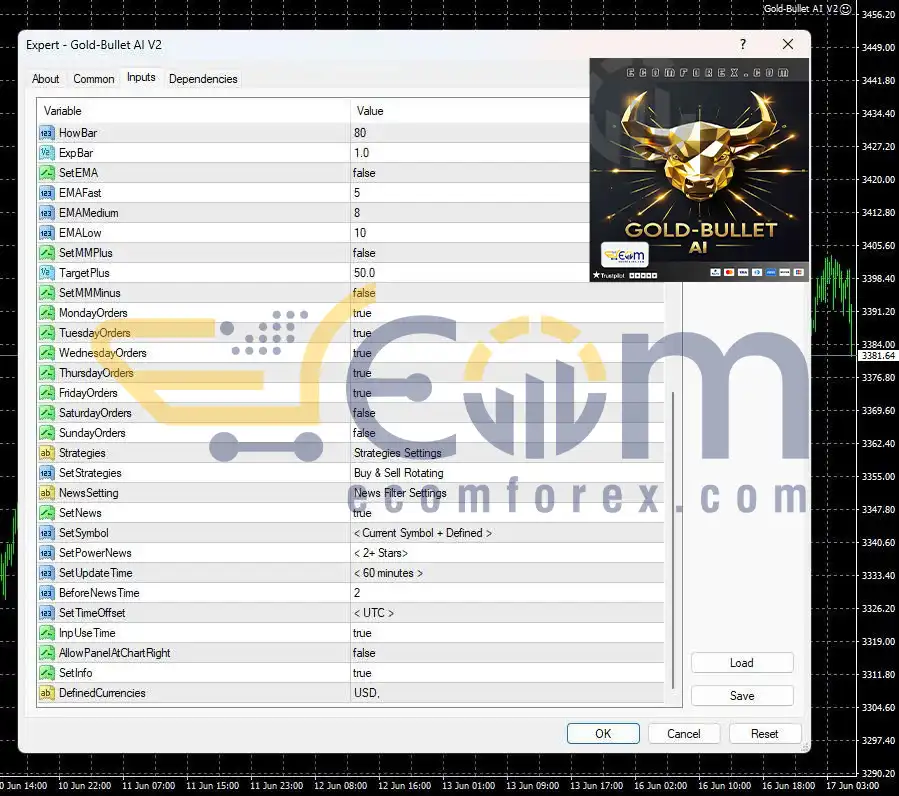Open '< Current Symbol + Defined >' dropdown

coord(423,533)
